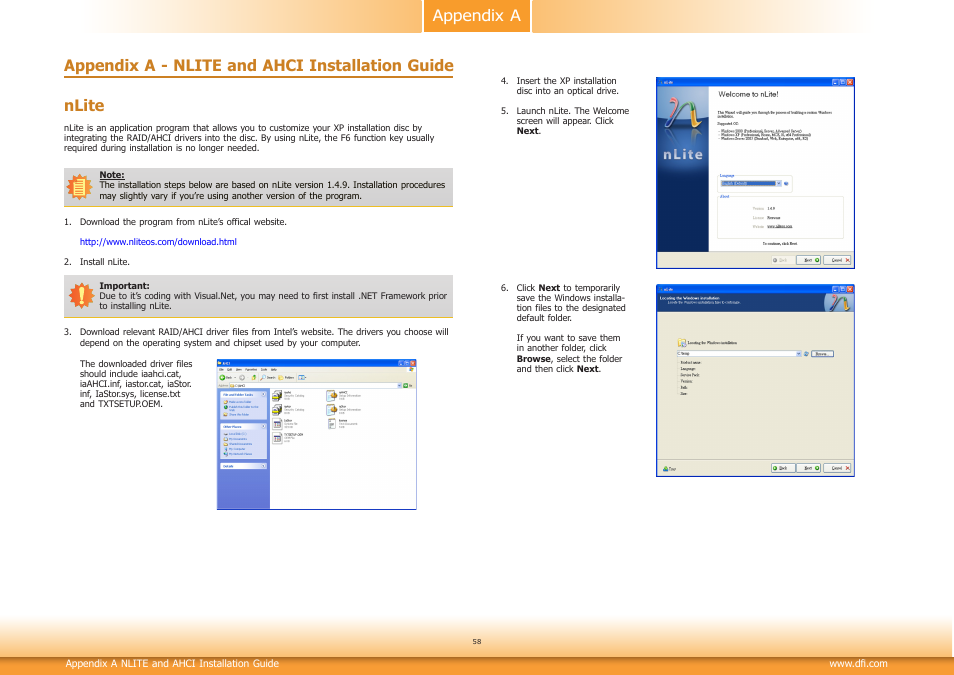The image size is (954, 675).
Task: Click the Appendix A header tab
Action: click(x=476, y=16)
